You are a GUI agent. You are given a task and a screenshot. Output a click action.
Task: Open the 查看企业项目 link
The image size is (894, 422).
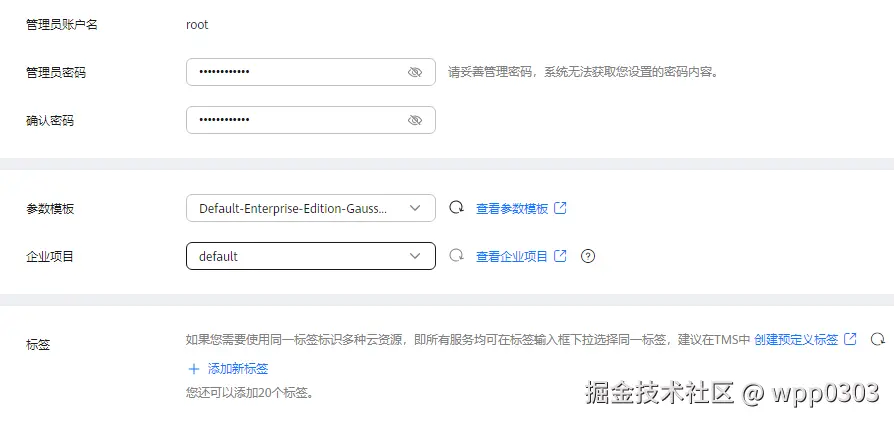click(x=511, y=256)
